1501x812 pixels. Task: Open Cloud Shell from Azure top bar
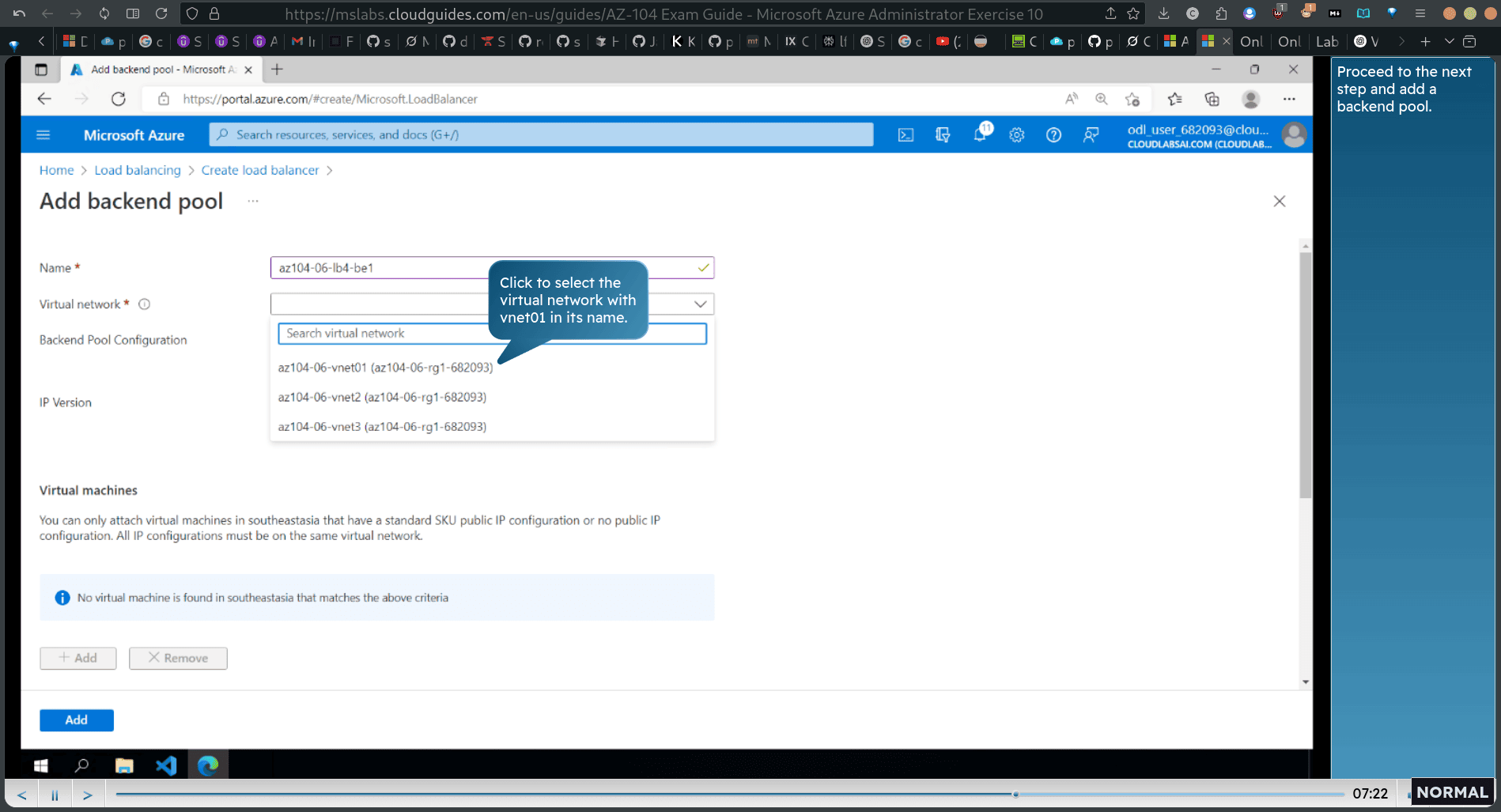pyautogui.click(x=906, y=135)
